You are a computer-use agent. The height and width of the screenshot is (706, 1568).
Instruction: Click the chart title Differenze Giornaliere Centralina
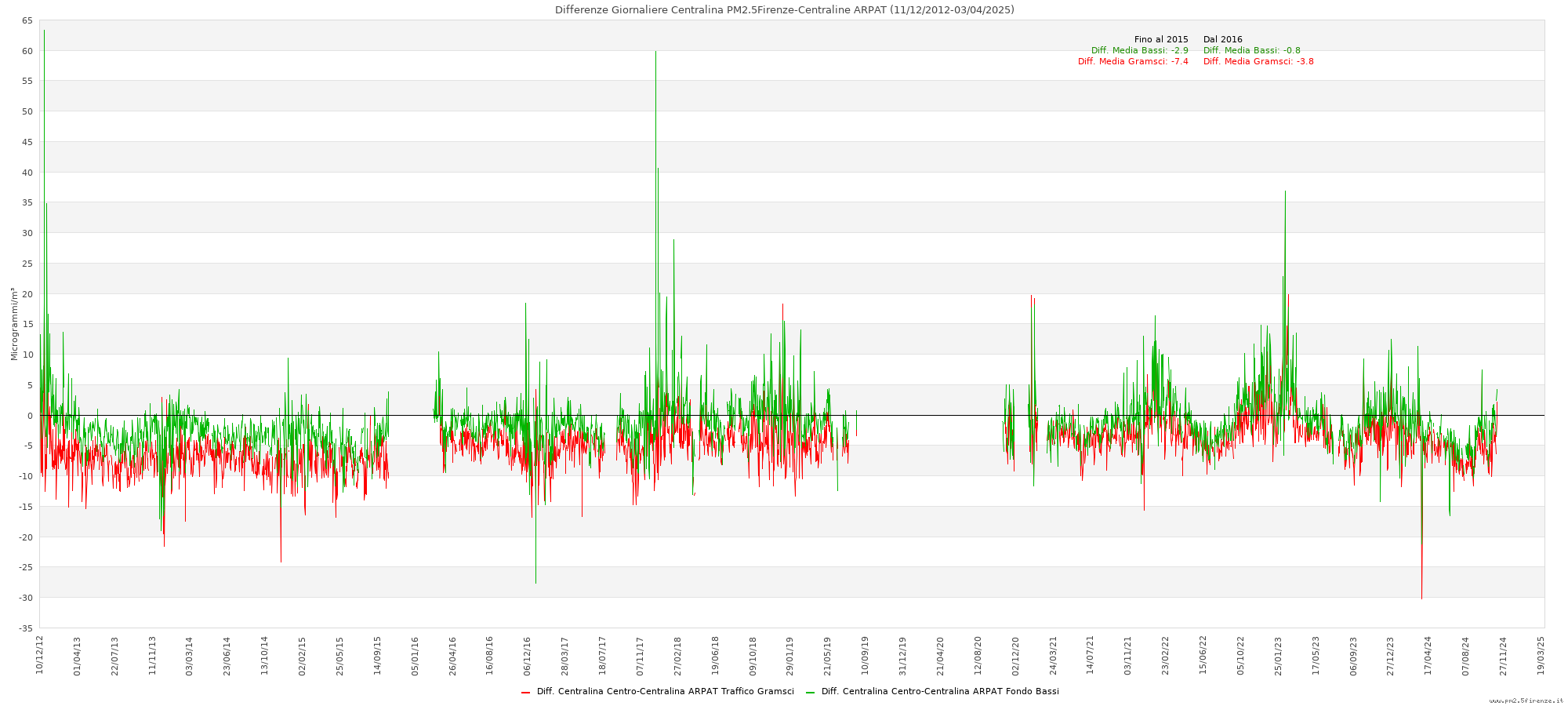(x=784, y=10)
